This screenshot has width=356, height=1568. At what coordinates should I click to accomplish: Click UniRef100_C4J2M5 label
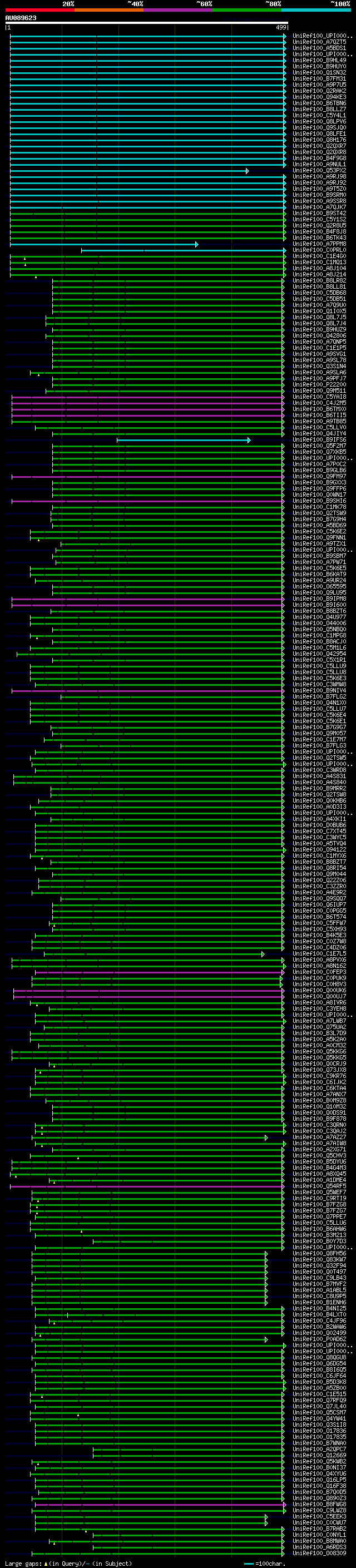319,403
